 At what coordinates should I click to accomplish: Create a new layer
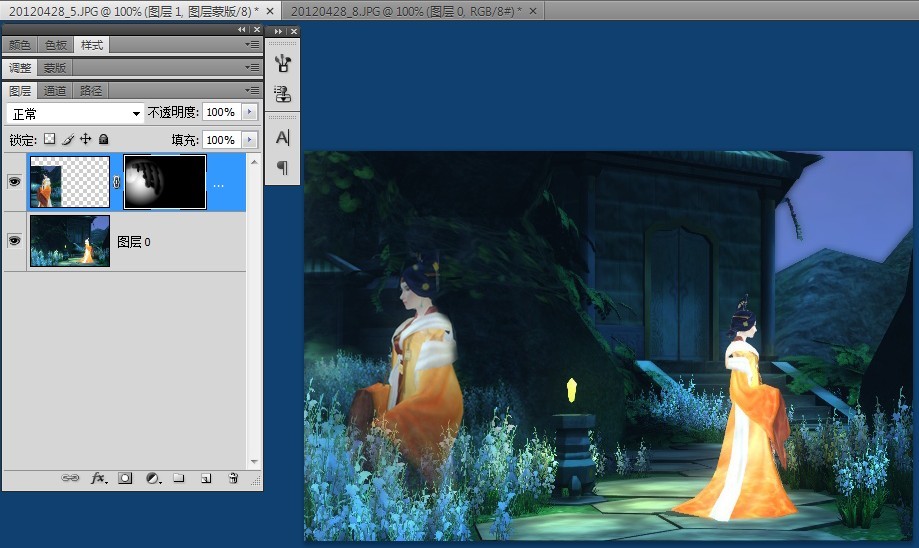pyautogui.click(x=206, y=478)
